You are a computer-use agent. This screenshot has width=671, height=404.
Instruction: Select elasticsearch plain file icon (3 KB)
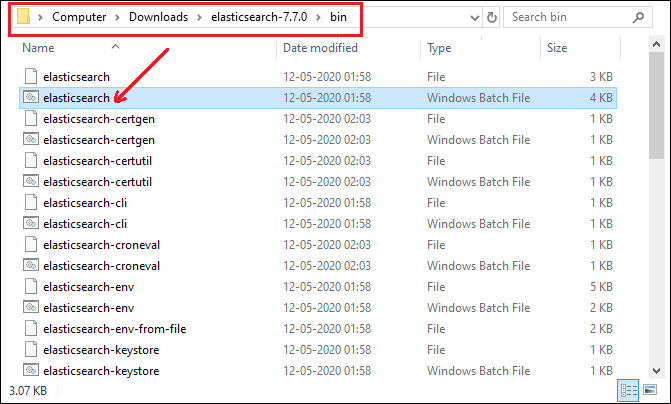point(31,76)
